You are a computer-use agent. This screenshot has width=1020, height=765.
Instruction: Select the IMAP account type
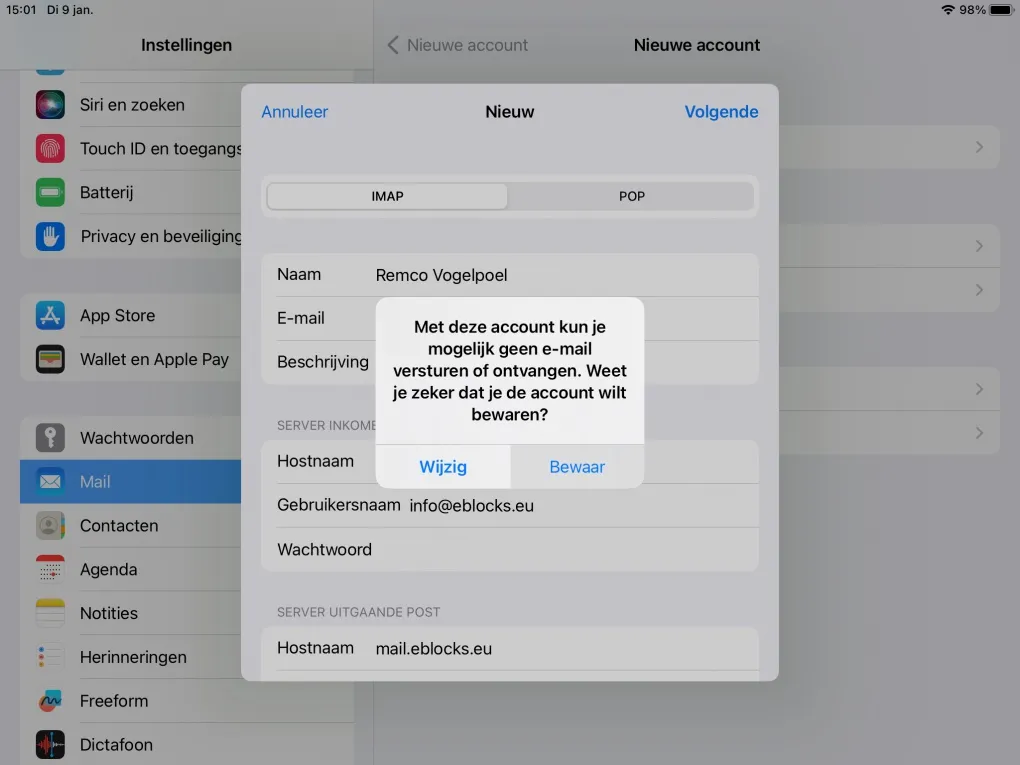click(387, 196)
